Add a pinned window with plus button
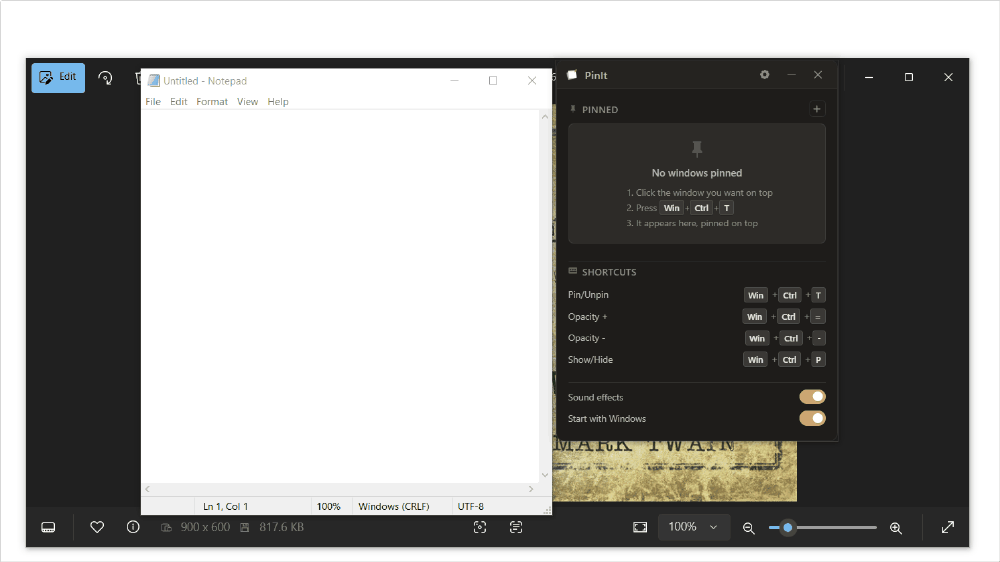The image size is (1000, 562). point(816,109)
